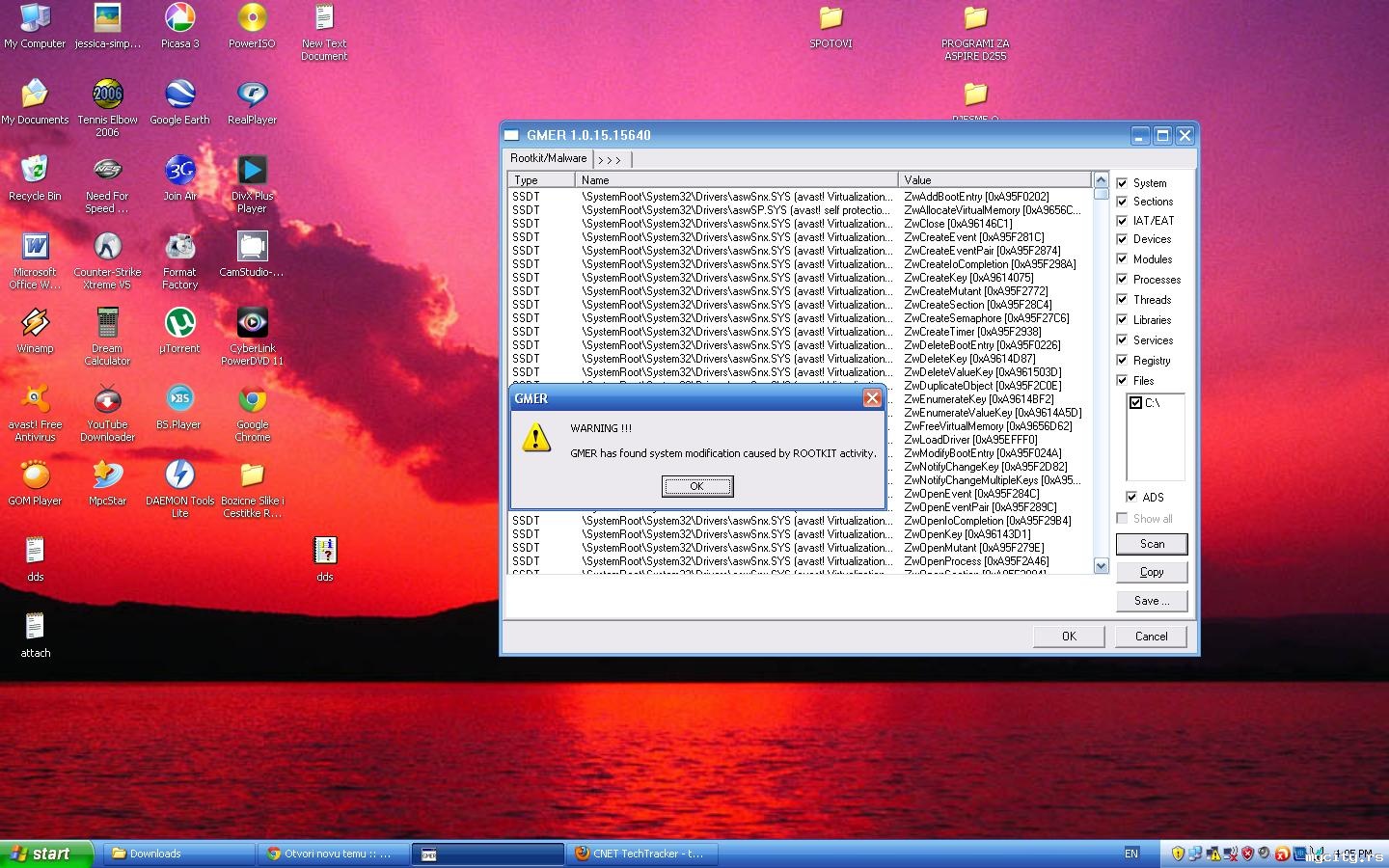1389x868 pixels.
Task: Open the µTorrent desktop icon
Action: [179, 324]
